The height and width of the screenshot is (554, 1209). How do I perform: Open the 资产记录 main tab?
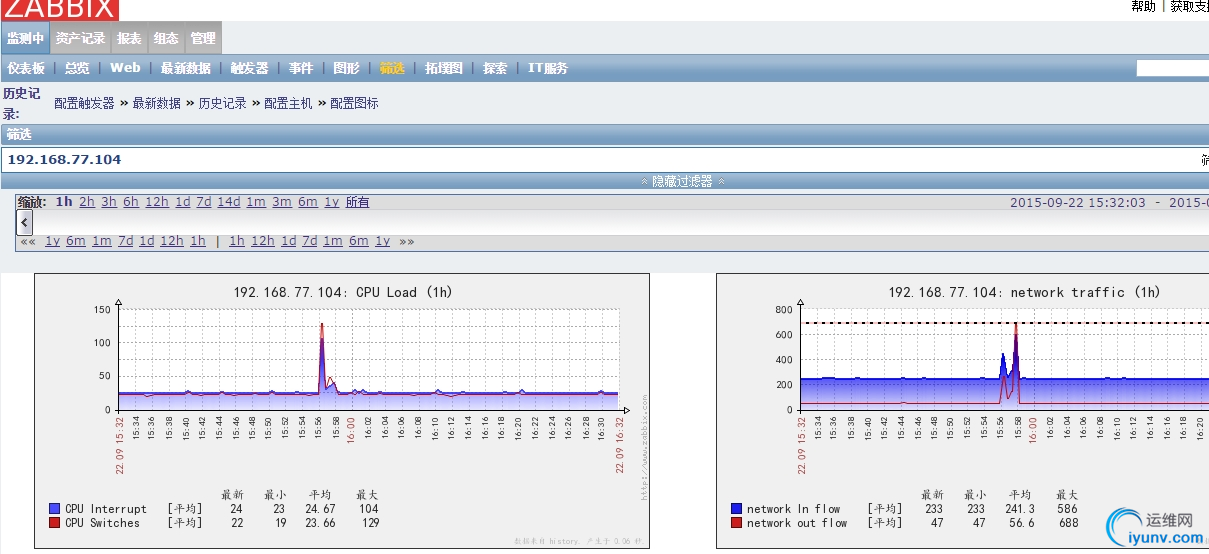(80, 38)
